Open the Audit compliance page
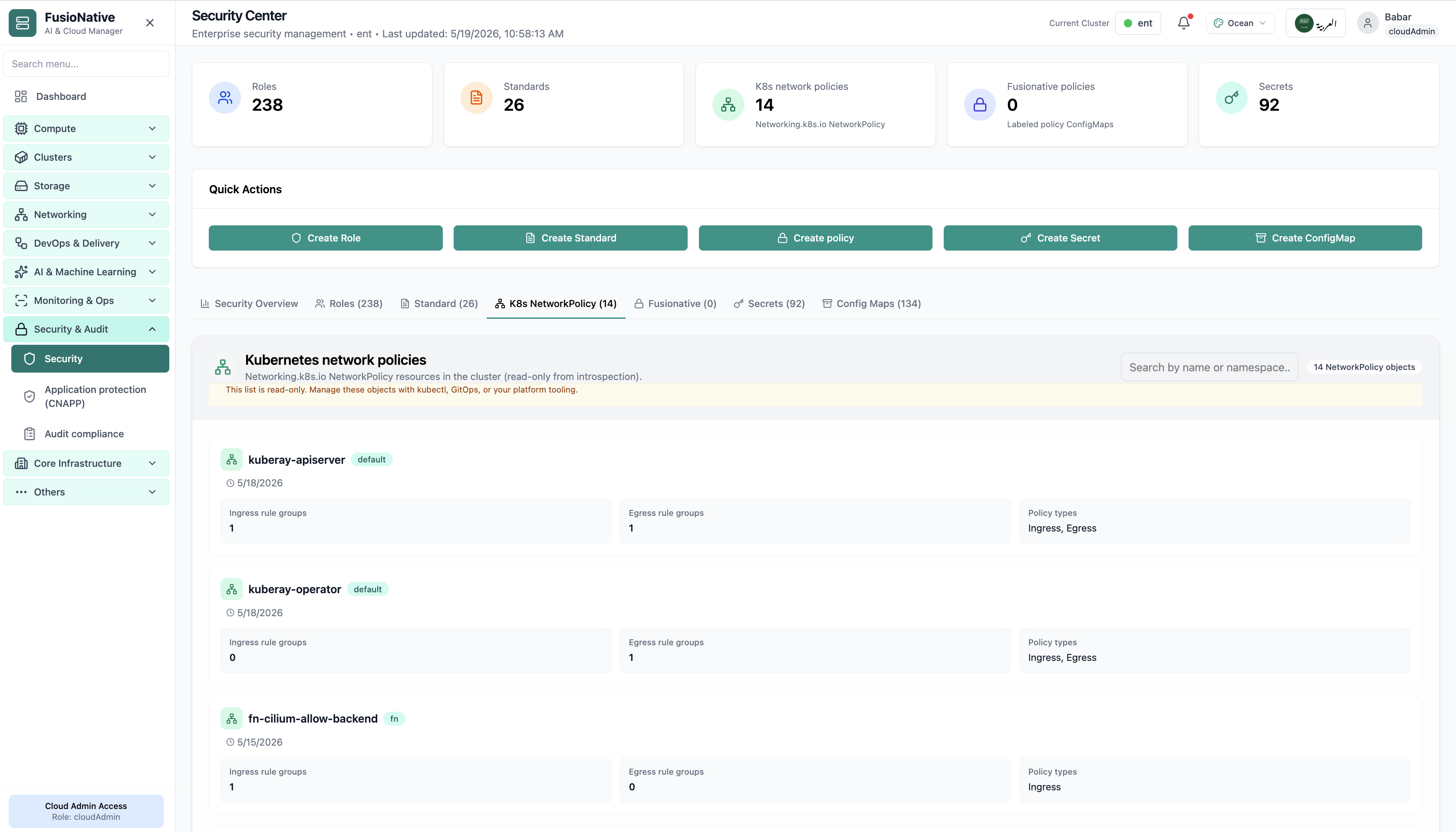This screenshot has height=832, width=1456. click(x=90, y=434)
